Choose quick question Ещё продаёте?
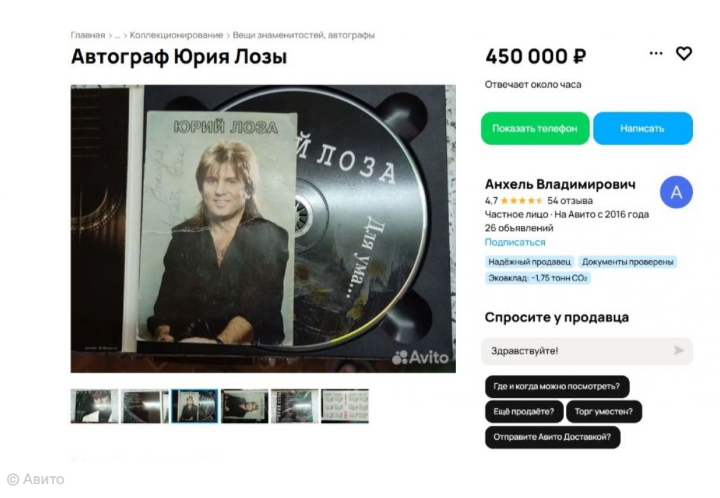 pyautogui.click(x=524, y=412)
